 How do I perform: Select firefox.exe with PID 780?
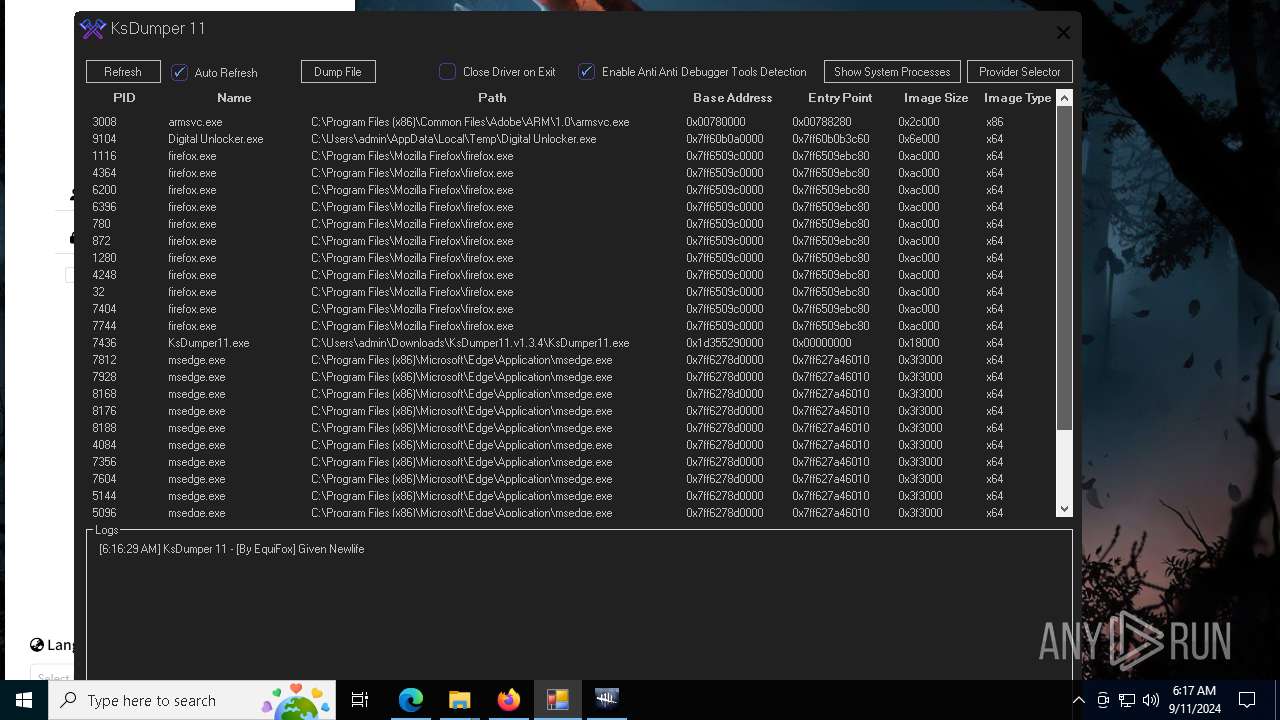(x=570, y=224)
